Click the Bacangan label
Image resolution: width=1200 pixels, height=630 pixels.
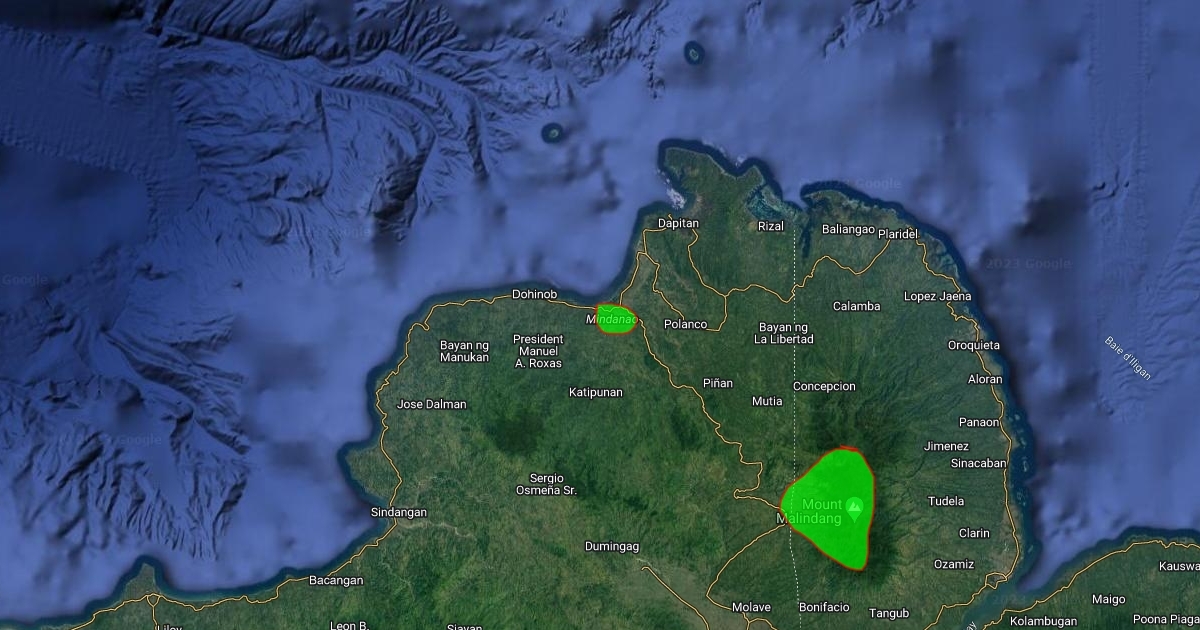336,580
